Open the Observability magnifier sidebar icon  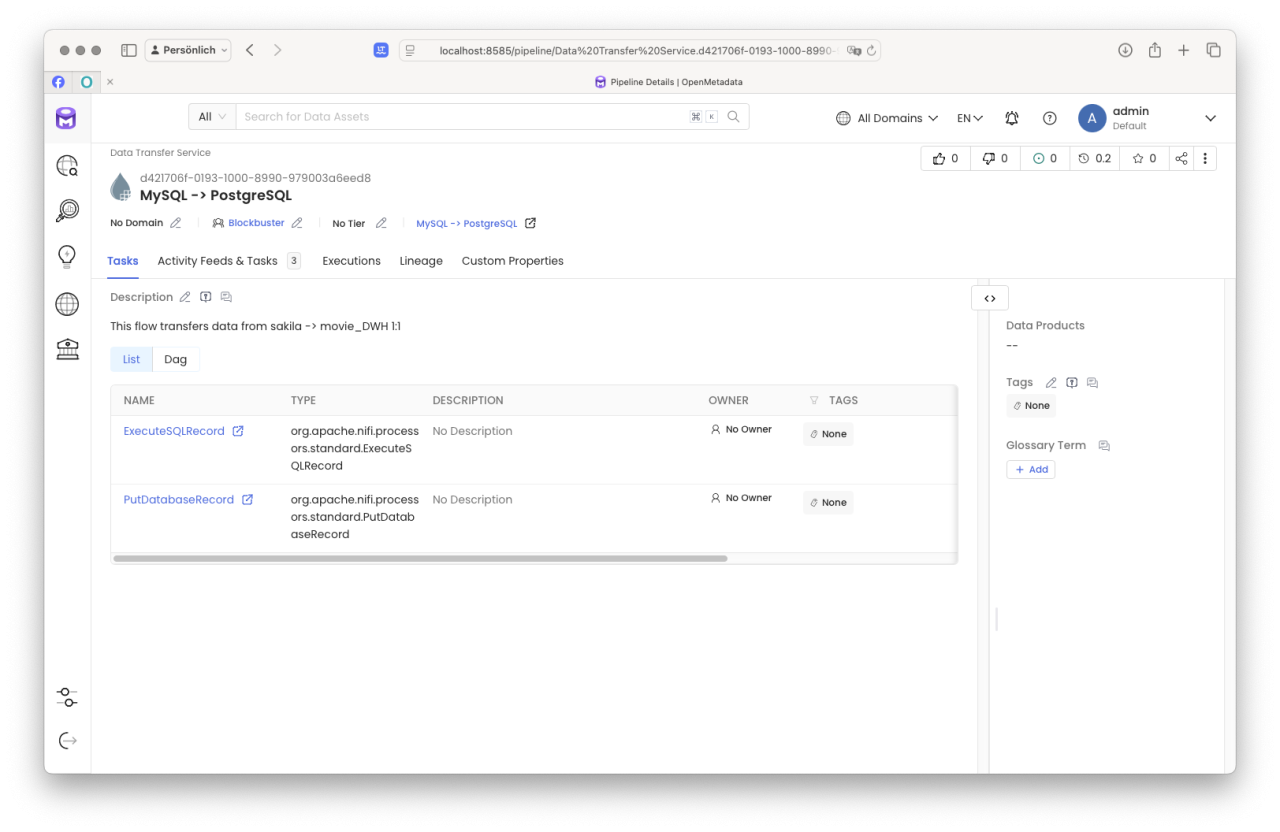point(67,210)
